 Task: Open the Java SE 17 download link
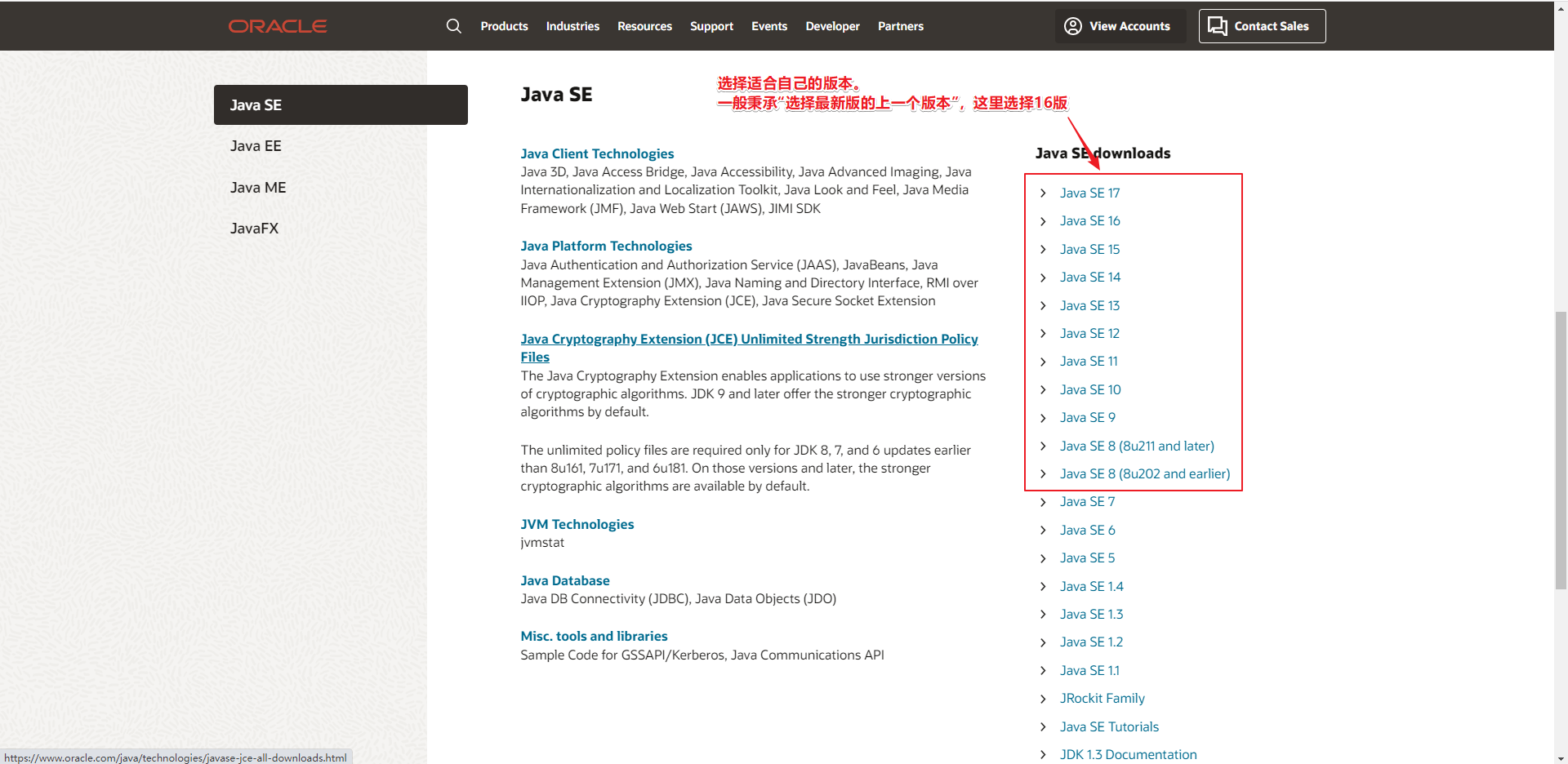pos(1089,193)
